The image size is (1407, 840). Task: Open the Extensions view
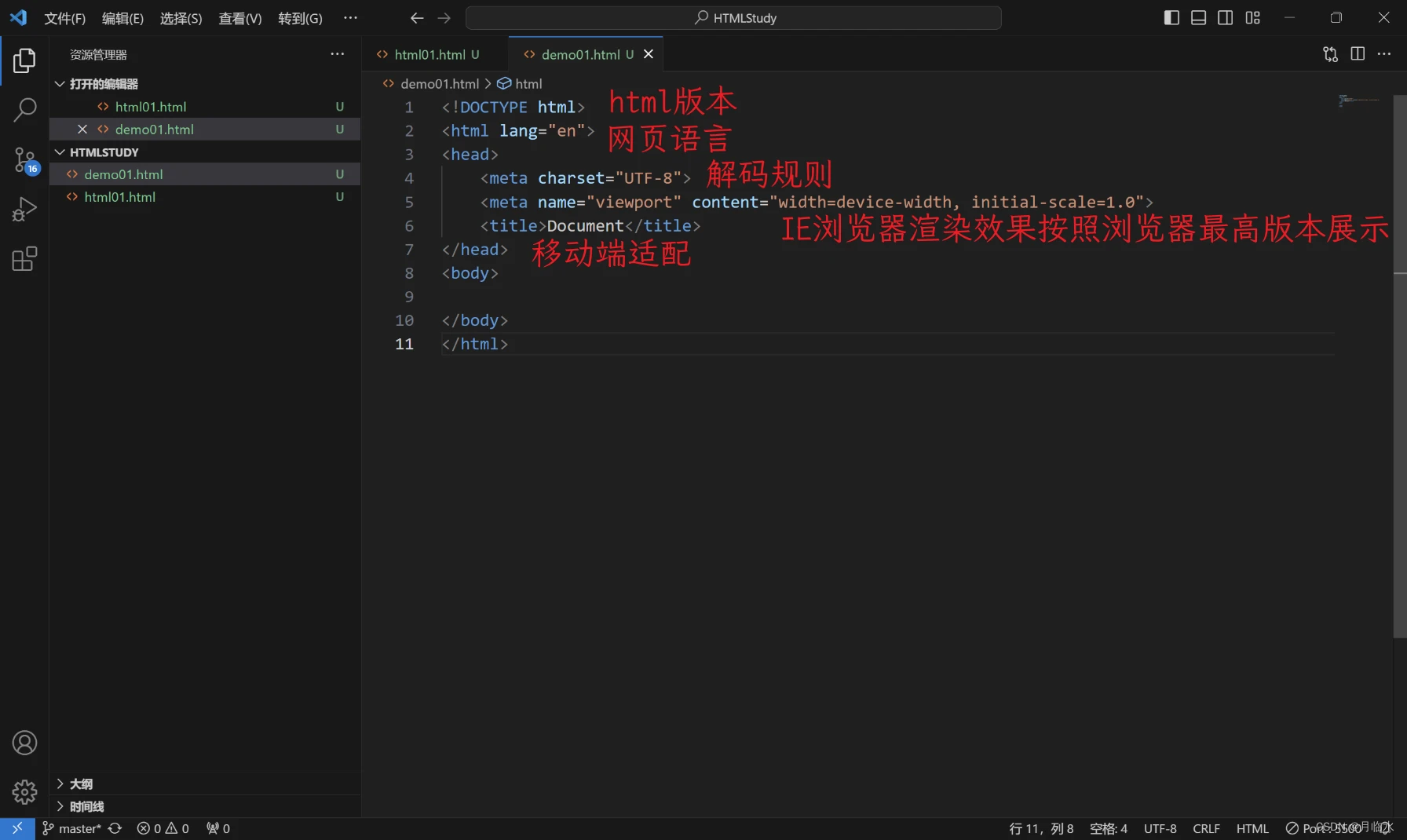coord(24,258)
